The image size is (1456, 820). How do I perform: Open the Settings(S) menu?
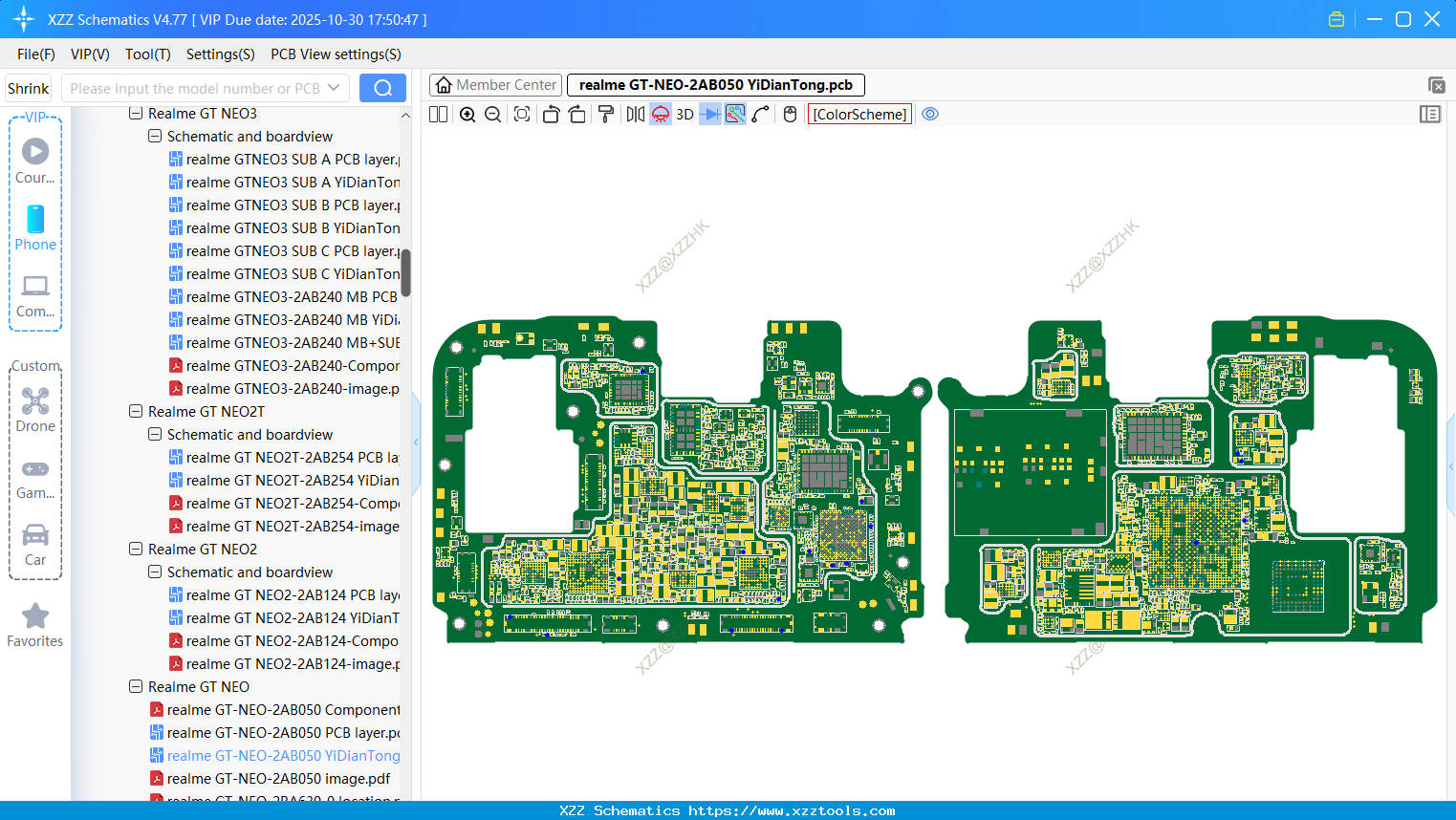tap(220, 54)
